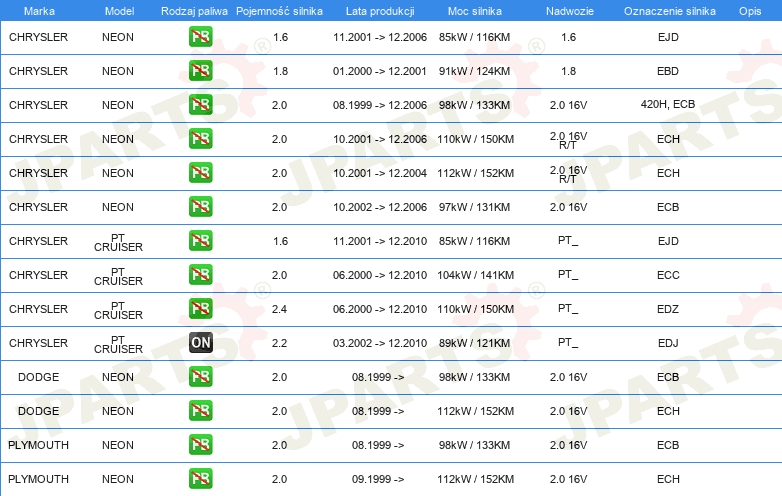Screen dimensions: 782x496
Task: Click the ON diesel fuel icon
Action: [x=200, y=343]
